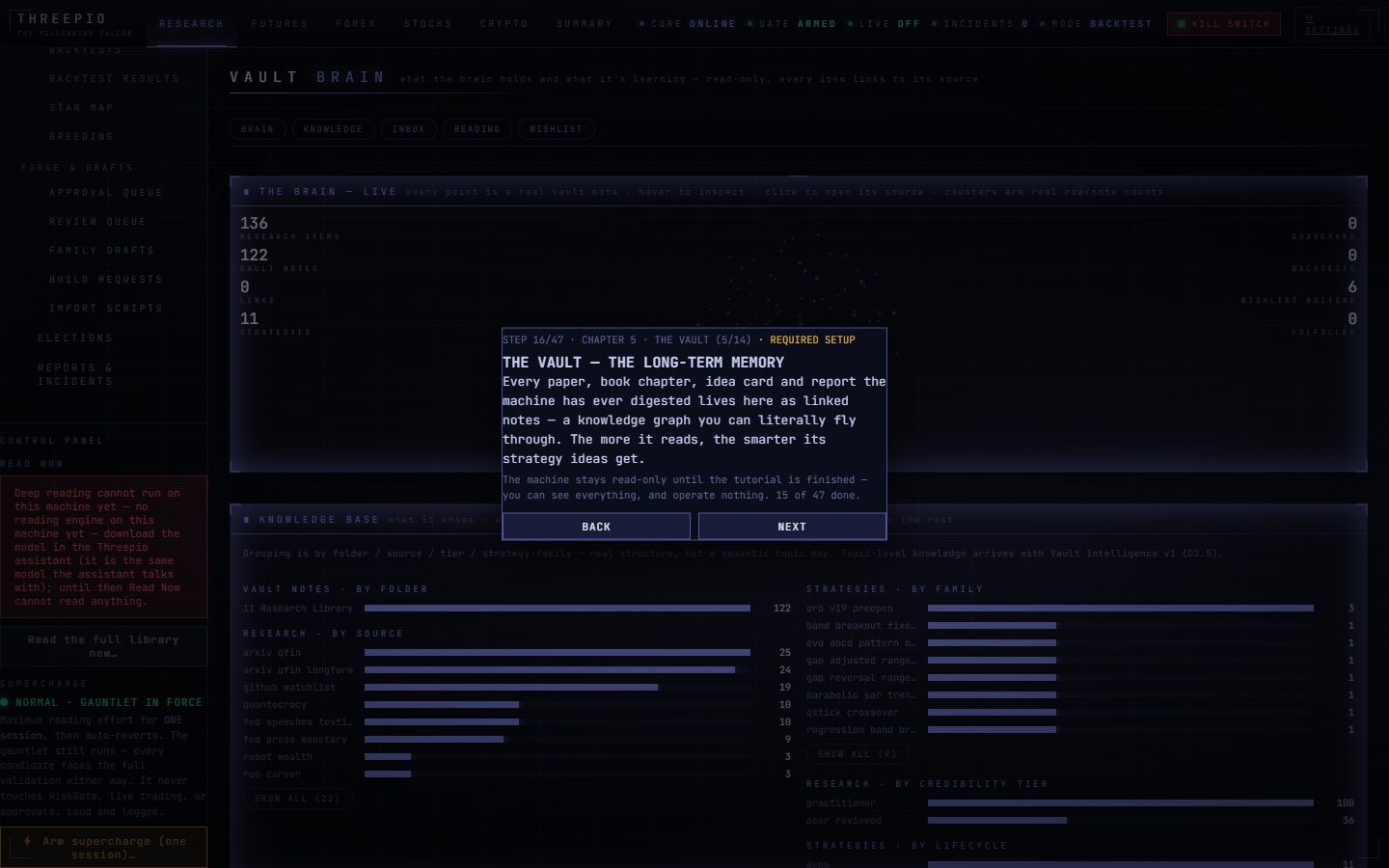Click the 'practitioner' credibility tier row

pos(1080,803)
